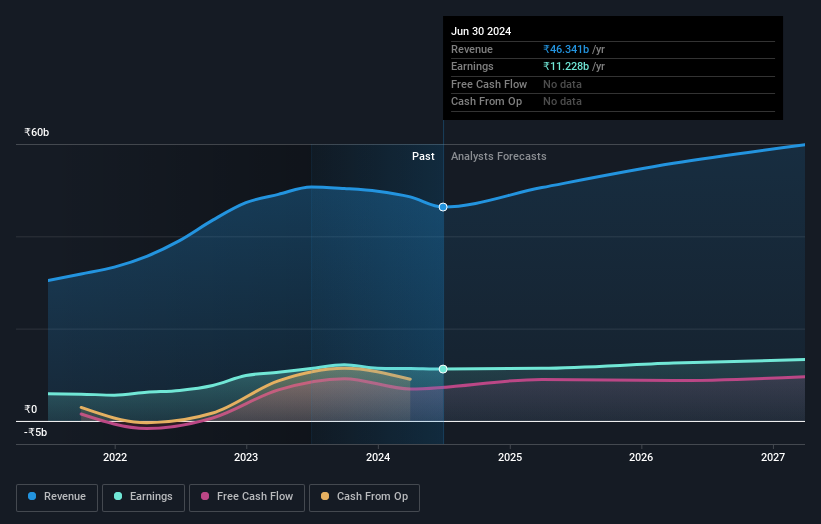
Task: Click the Analysts Forecasts label
Action: (x=498, y=156)
